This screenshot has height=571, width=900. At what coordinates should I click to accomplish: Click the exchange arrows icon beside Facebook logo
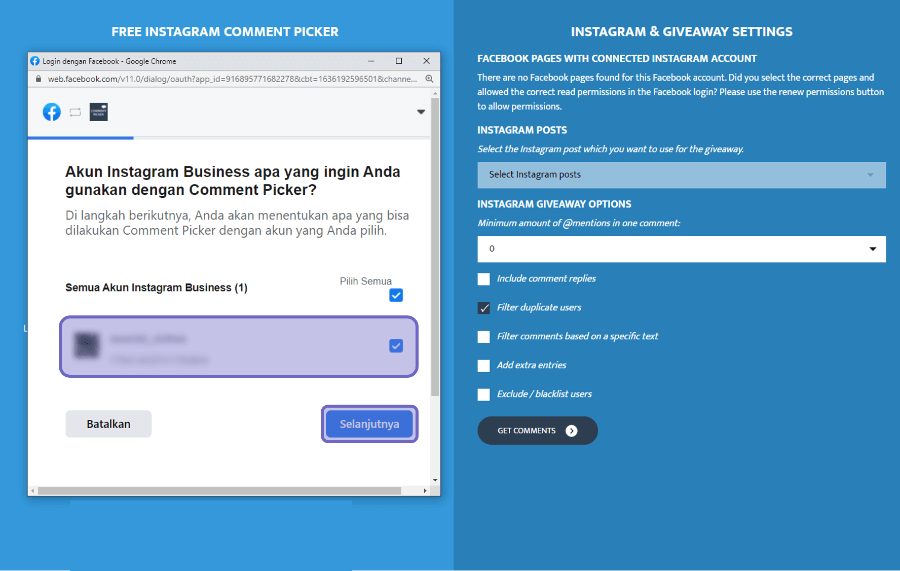tap(75, 112)
